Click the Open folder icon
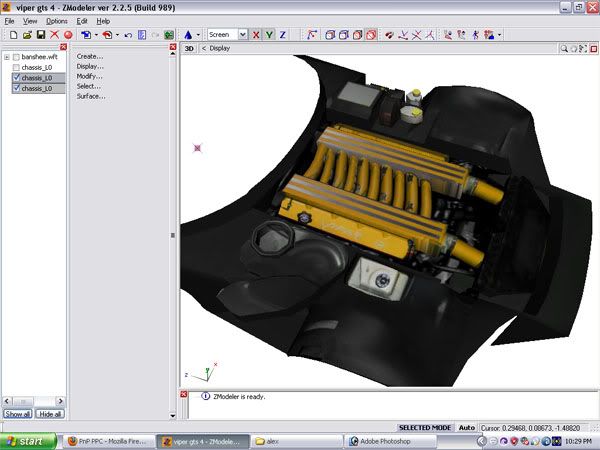 [x=25, y=34]
